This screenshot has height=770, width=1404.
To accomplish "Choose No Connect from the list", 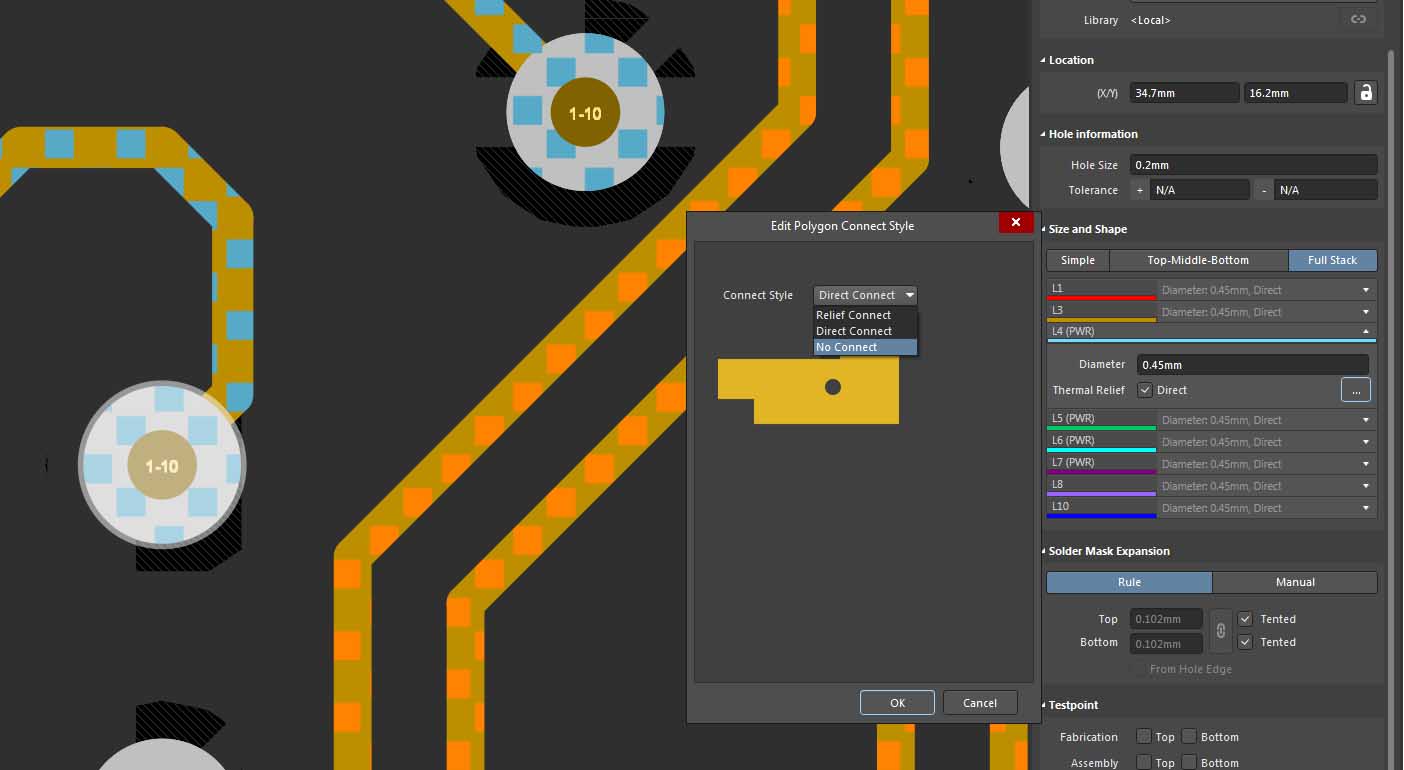I will [x=865, y=347].
